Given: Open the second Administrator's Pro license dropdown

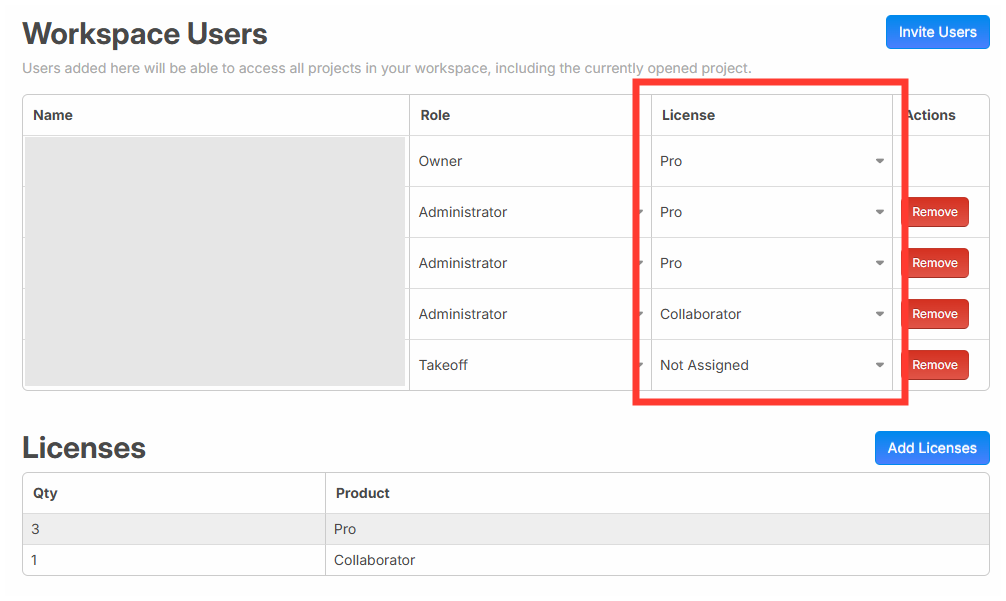Looking at the screenshot, I should [x=771, y=263].
